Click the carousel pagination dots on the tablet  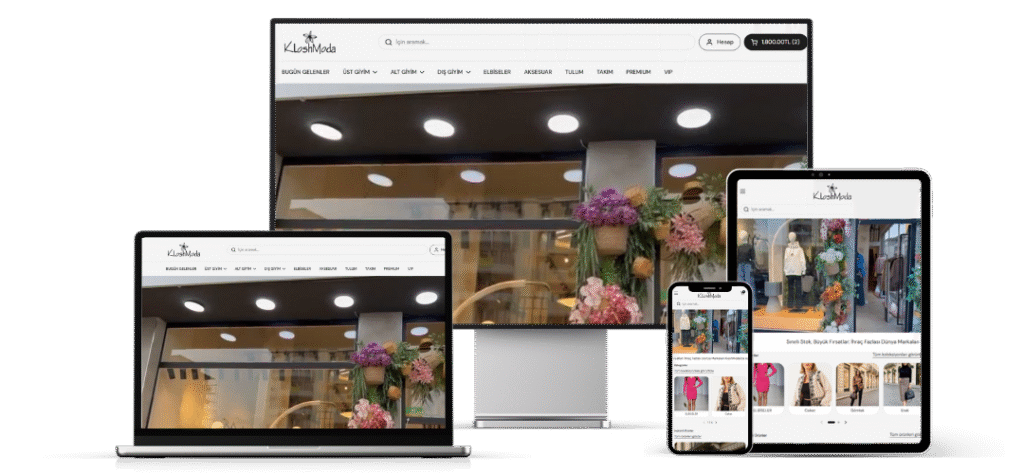[830, 422]
